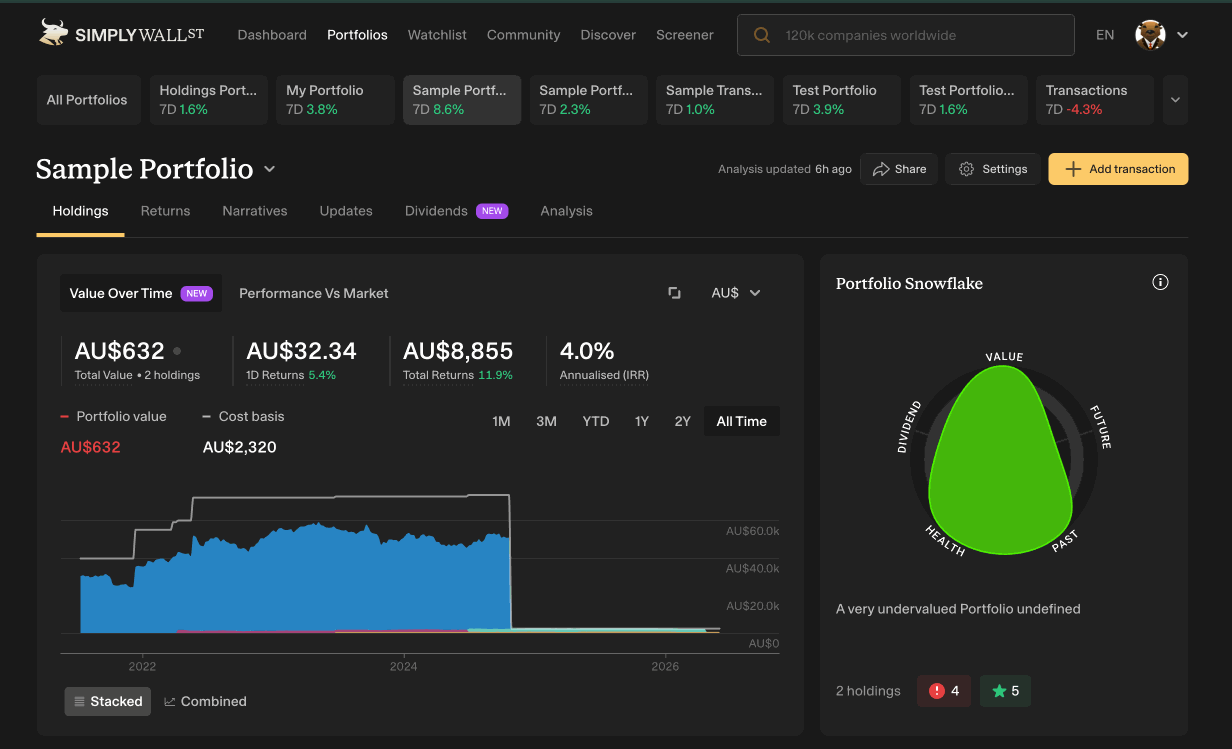Switch to the Updates tab
The height and width of the screenshot is (749, 1232).
tap(346, 211)
